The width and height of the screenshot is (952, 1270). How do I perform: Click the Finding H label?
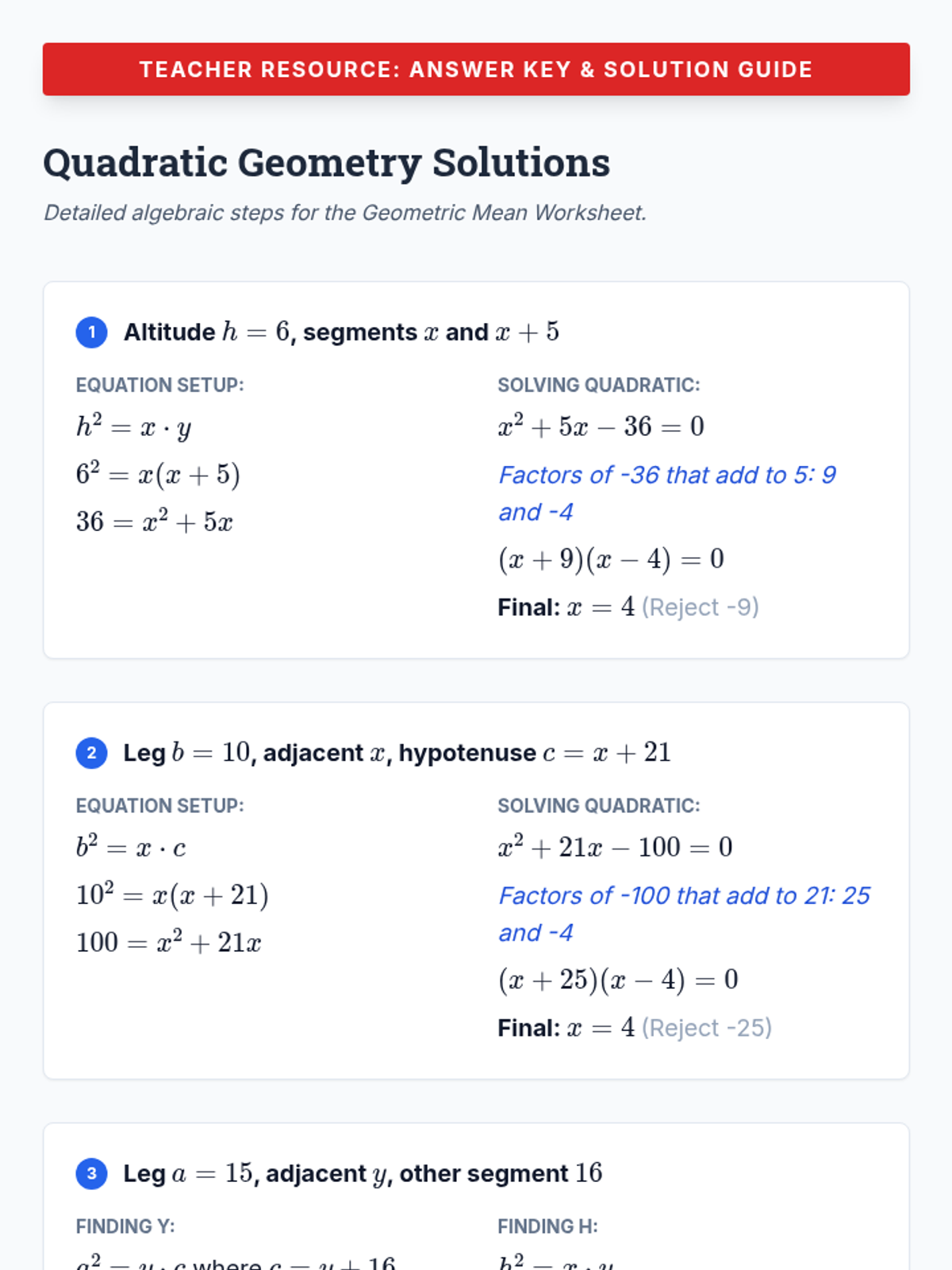pyautogui.click(x=547, y=1226)
